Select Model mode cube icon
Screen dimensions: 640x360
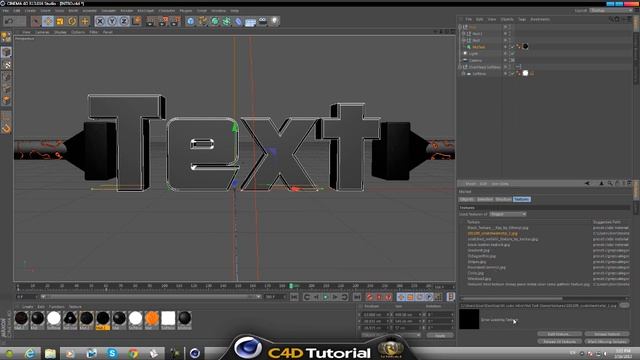(x=6, y=52)
